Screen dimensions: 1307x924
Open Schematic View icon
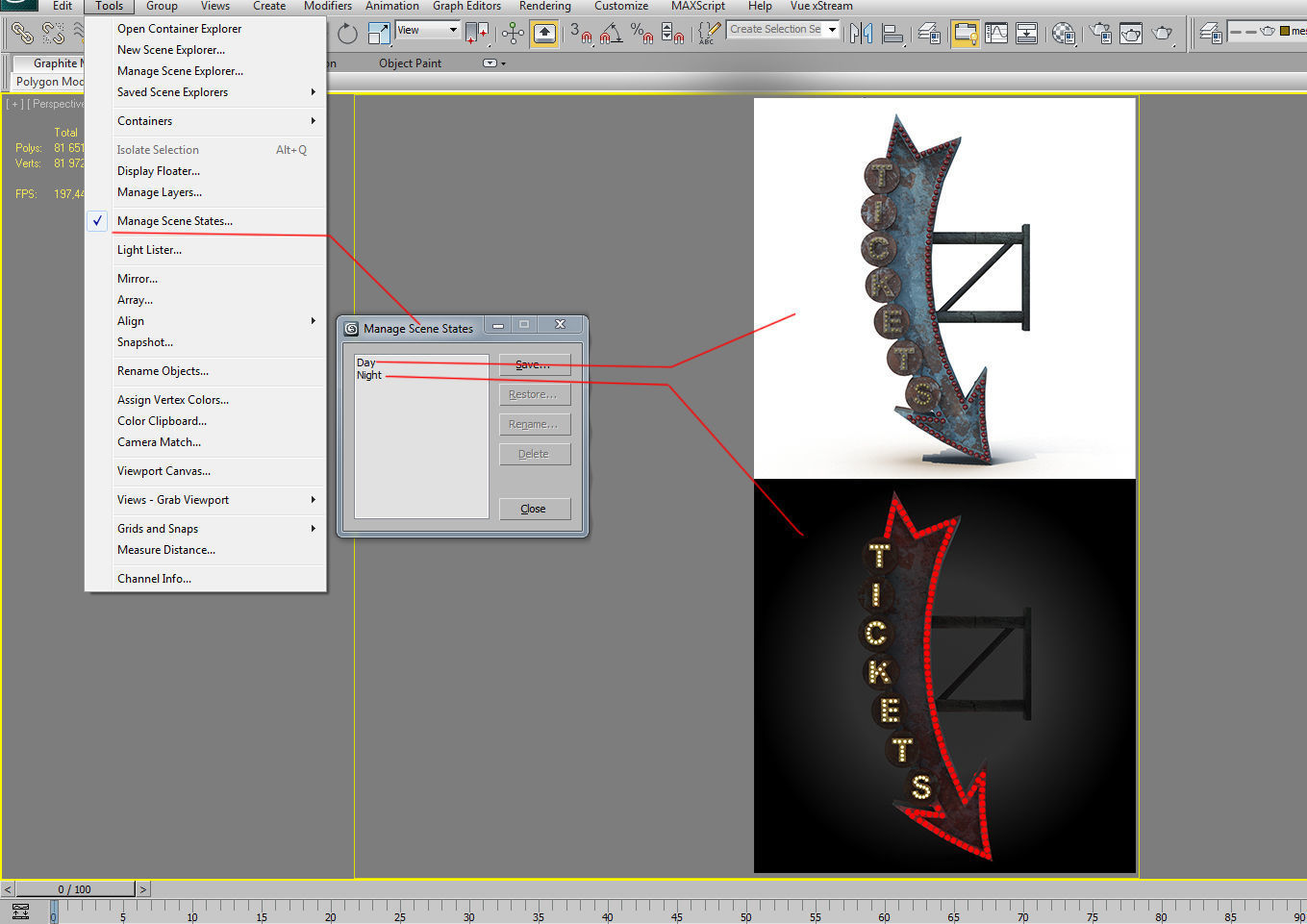1027,34
